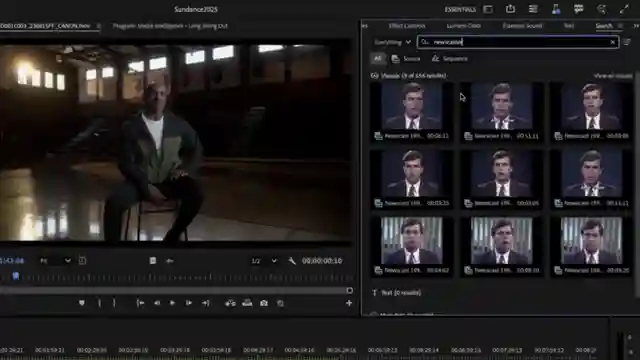Viewport: 640px width, 360px height.
Task: Add a marker with marker button
Action: 82,303
